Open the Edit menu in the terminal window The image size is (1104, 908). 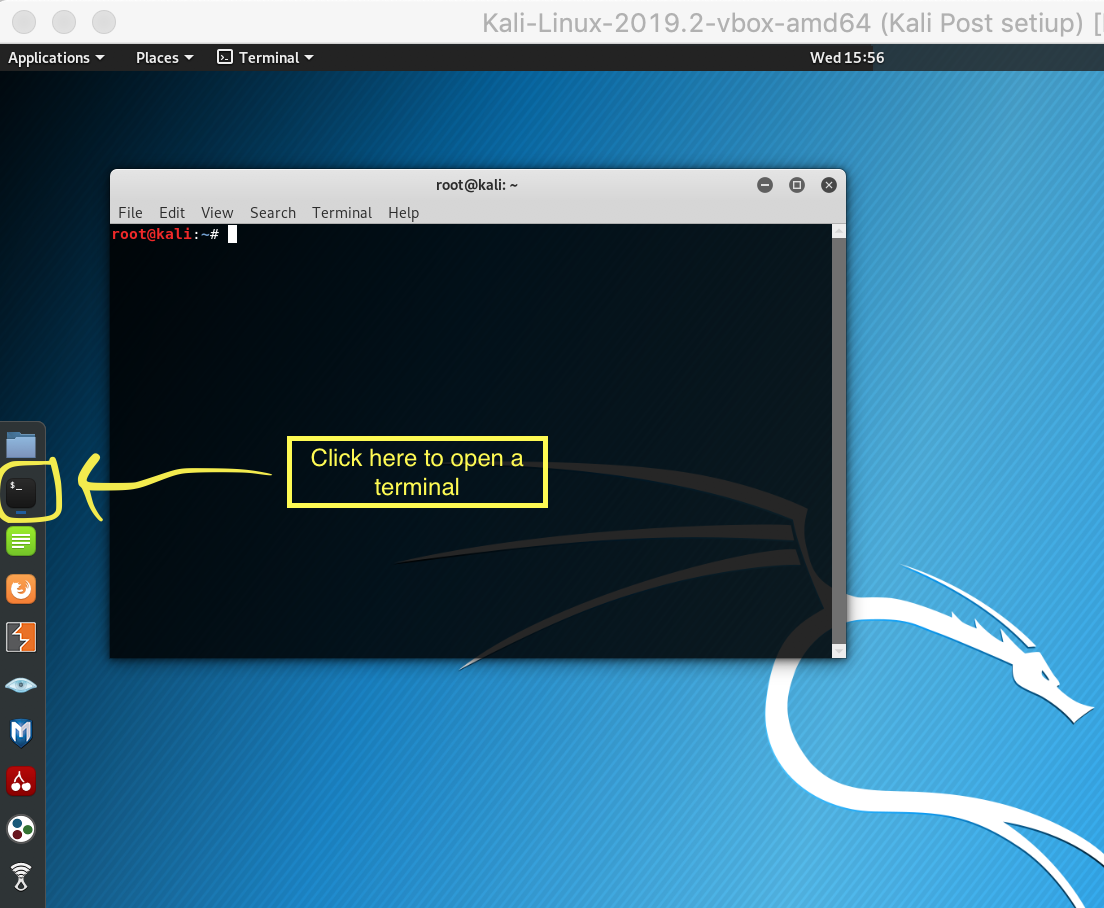click(172, 213)
